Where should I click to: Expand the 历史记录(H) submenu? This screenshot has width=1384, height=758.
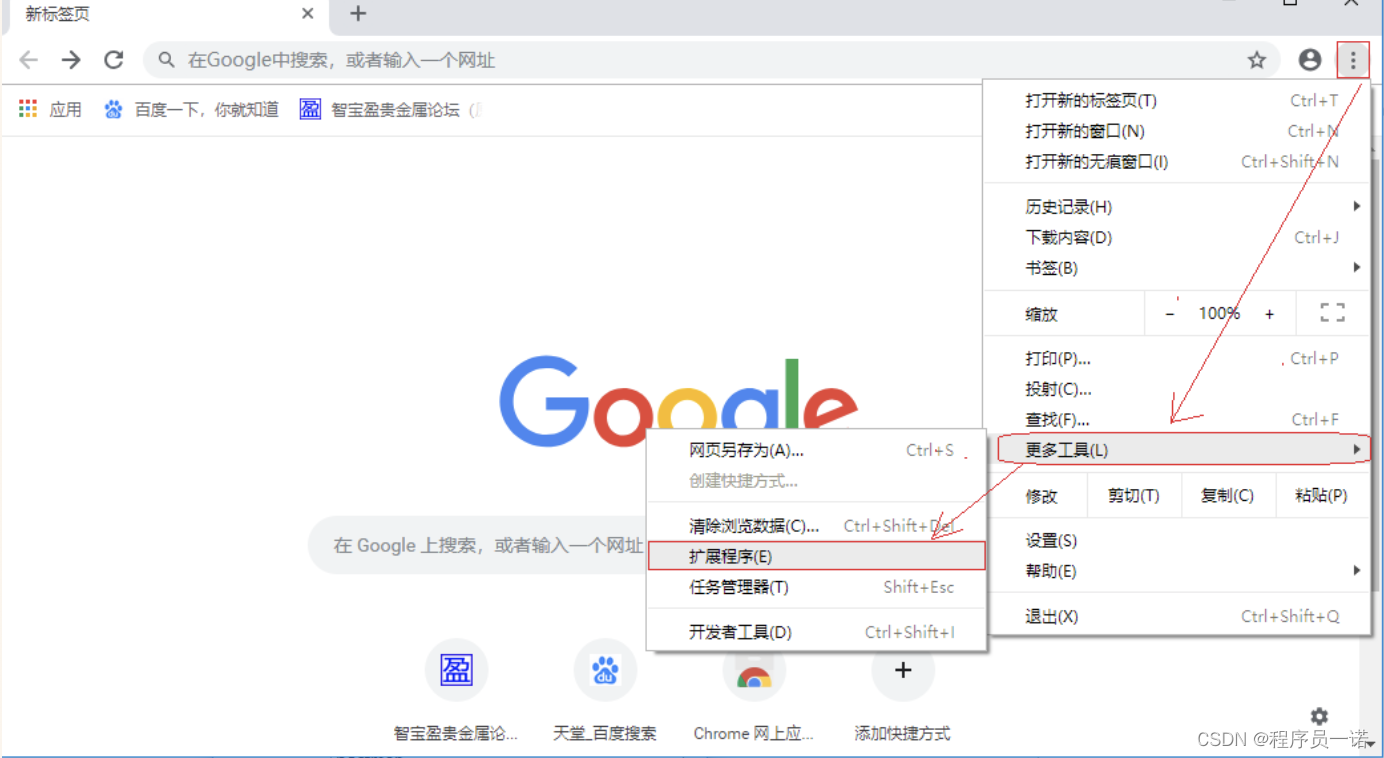click(x=1176, y=207)
